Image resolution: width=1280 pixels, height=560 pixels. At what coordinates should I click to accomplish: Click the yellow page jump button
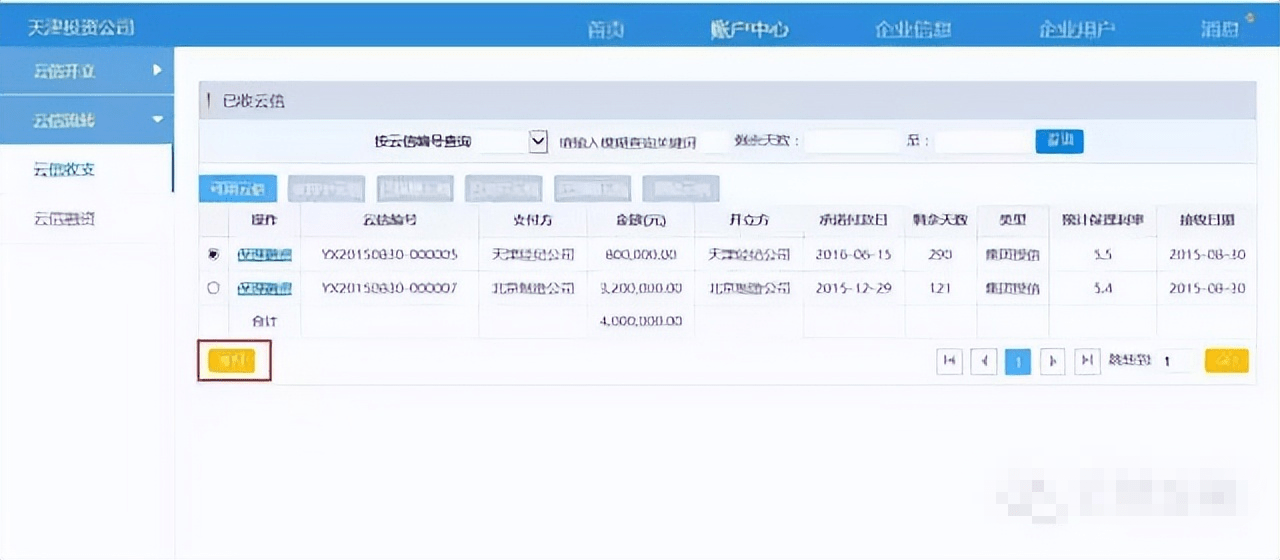click(1226, 361)
